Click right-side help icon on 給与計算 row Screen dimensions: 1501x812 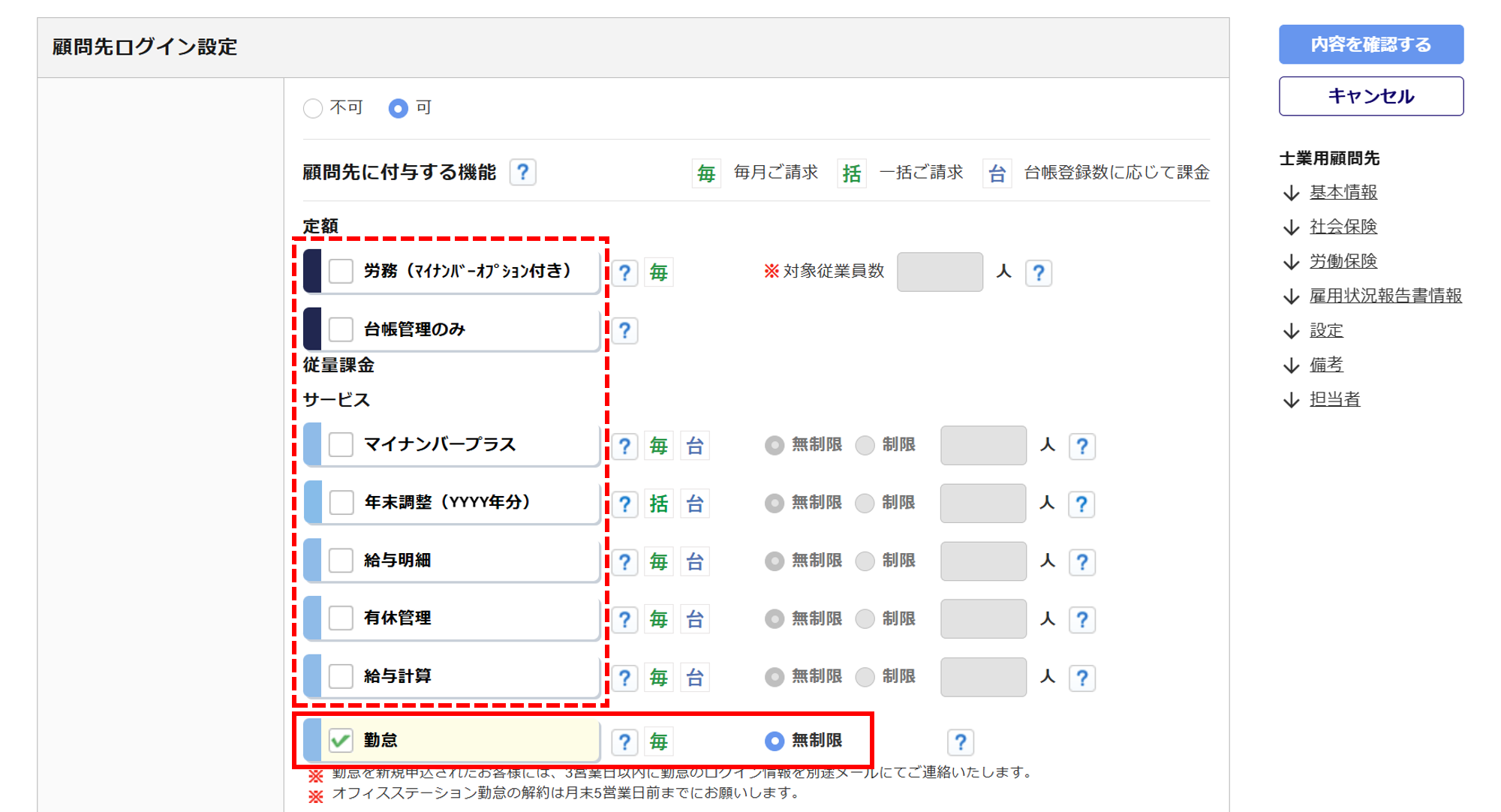(1081, 678)
